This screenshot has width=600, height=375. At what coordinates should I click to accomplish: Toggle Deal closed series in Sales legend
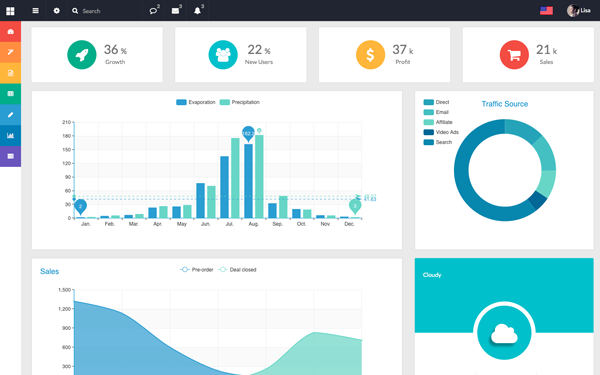237,270
